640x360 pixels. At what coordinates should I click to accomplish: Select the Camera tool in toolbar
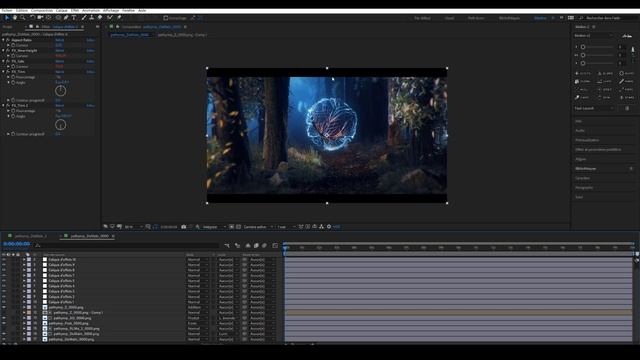(x=40, y=18)
